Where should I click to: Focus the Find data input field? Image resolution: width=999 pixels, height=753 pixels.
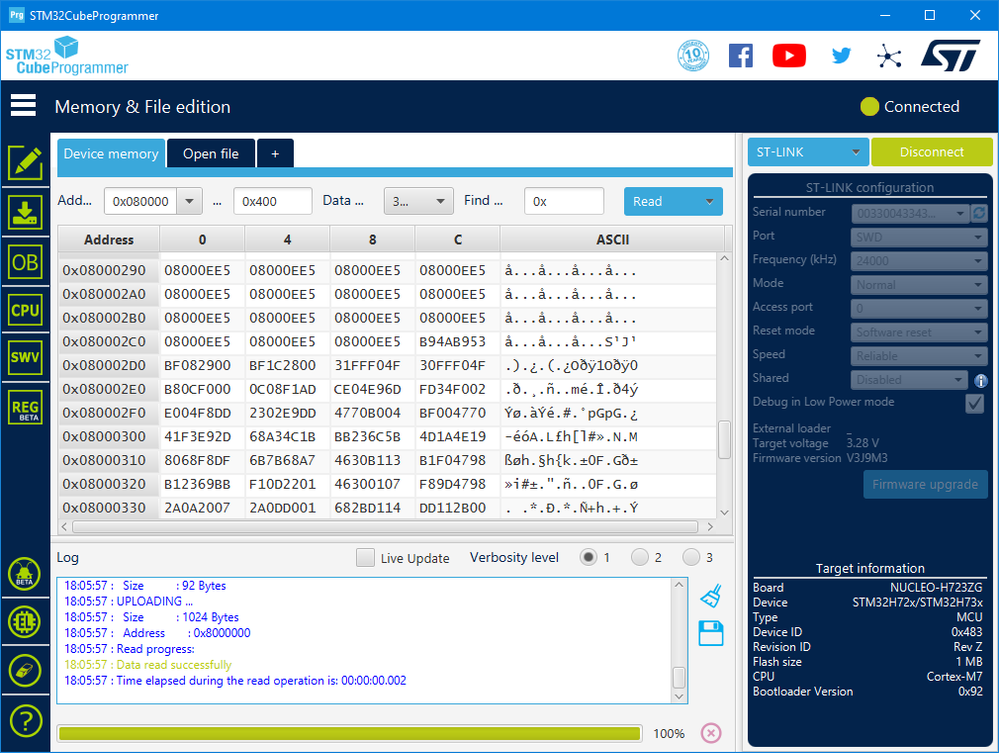tap(564, 201)
